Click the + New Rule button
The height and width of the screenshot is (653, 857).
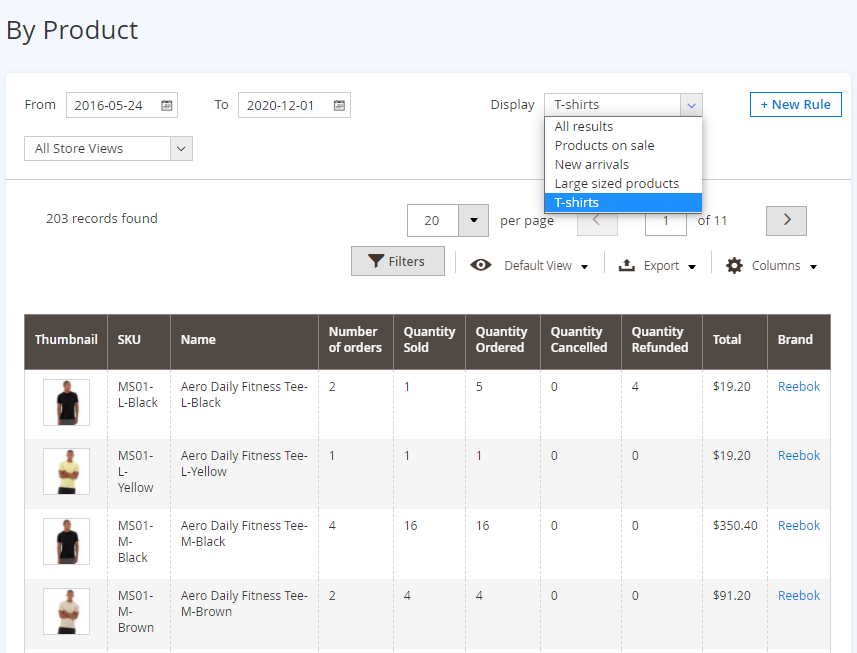pyautogui.click(x=795, y=104)
